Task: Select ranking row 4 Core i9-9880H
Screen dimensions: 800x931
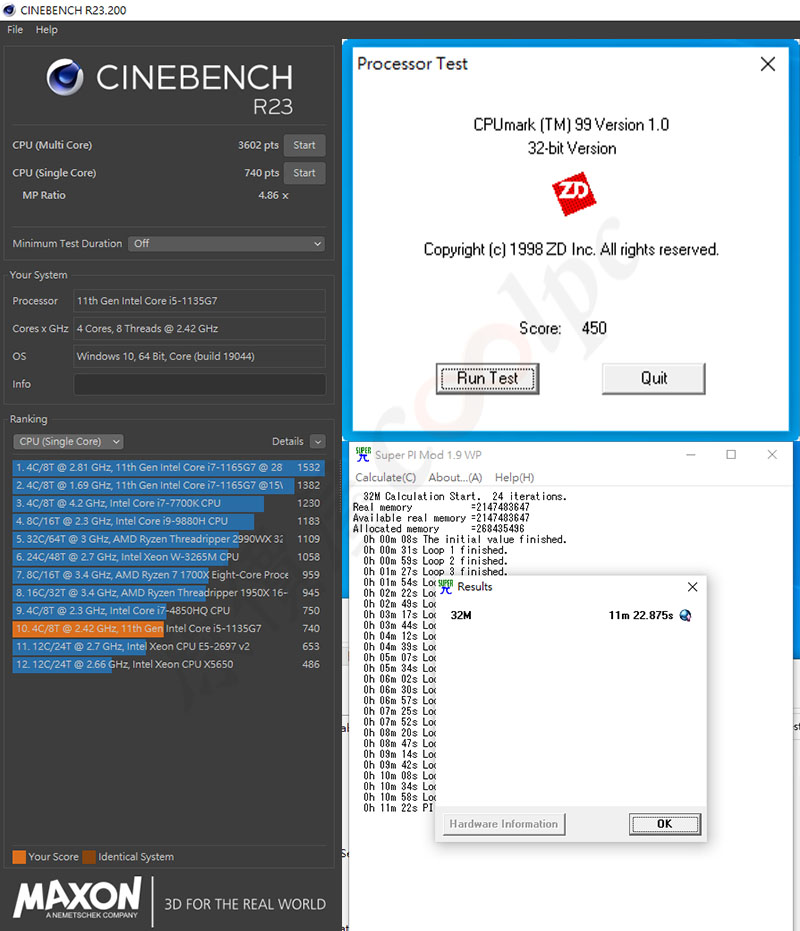Action: pyautogui.click(x=169, y=521)
